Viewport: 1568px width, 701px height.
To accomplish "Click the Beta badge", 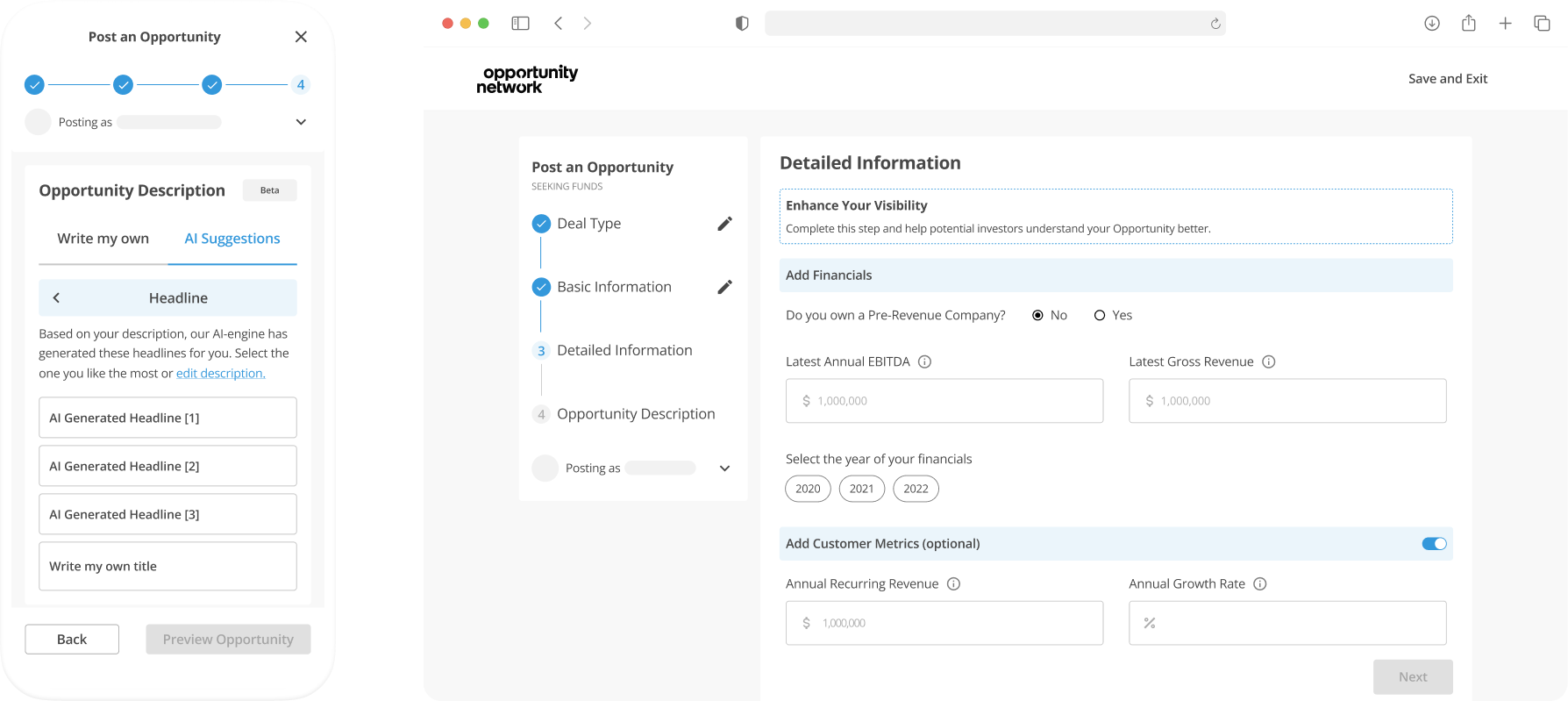I will click(270, 190).
